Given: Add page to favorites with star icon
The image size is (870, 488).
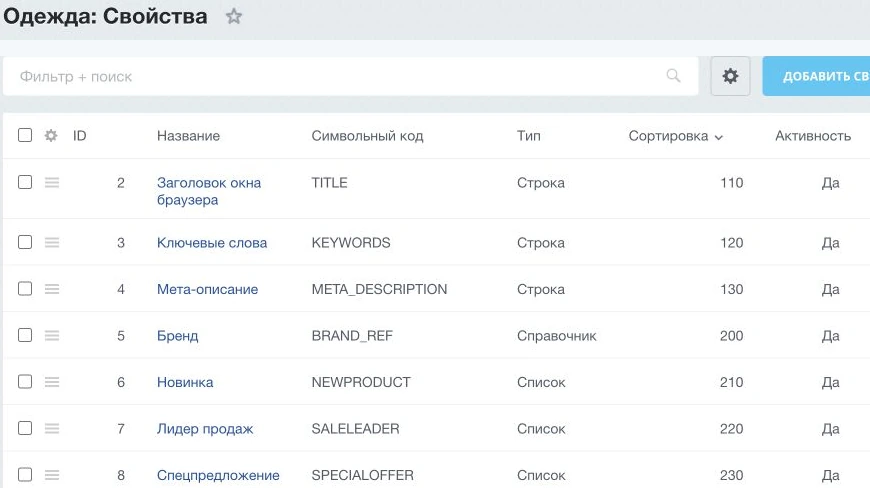Looking at the screenshot, I should click(x=234, y=16).
